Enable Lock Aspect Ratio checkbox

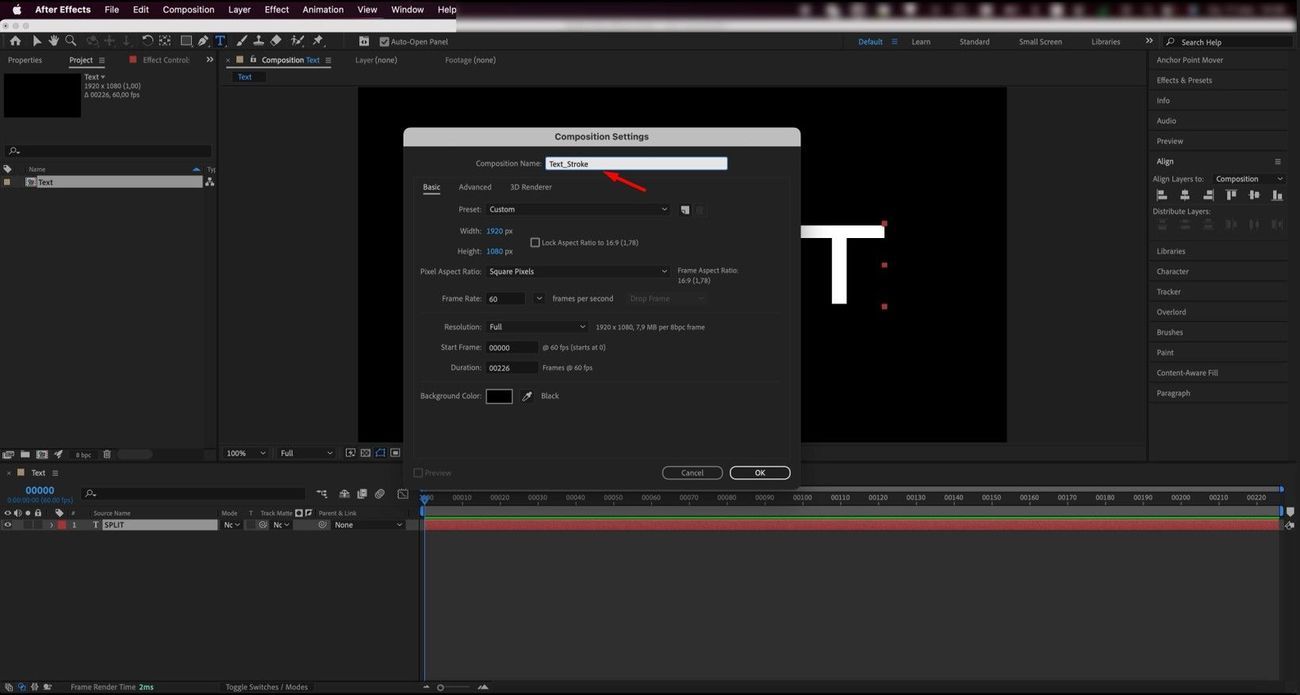click(x=535, y=243)
